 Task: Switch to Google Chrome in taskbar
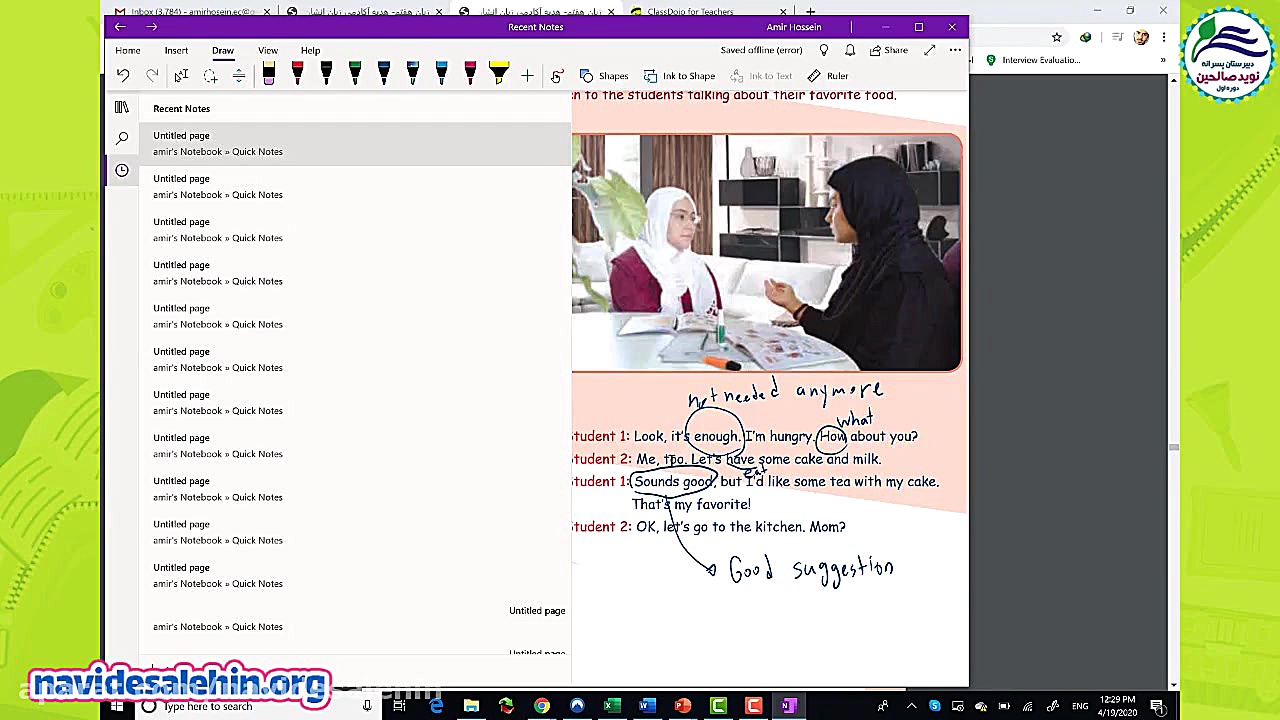coord(541,706)
